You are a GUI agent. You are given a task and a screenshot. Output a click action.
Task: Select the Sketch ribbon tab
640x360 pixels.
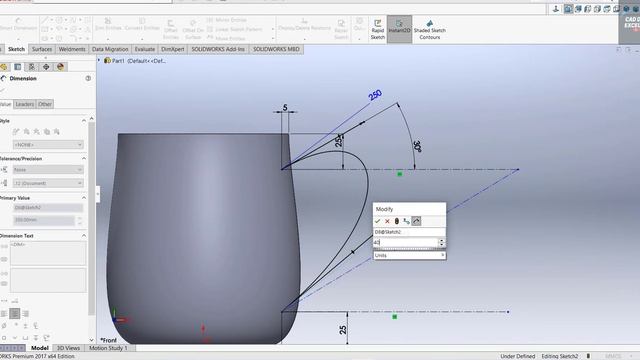click(x=16, y=49)
